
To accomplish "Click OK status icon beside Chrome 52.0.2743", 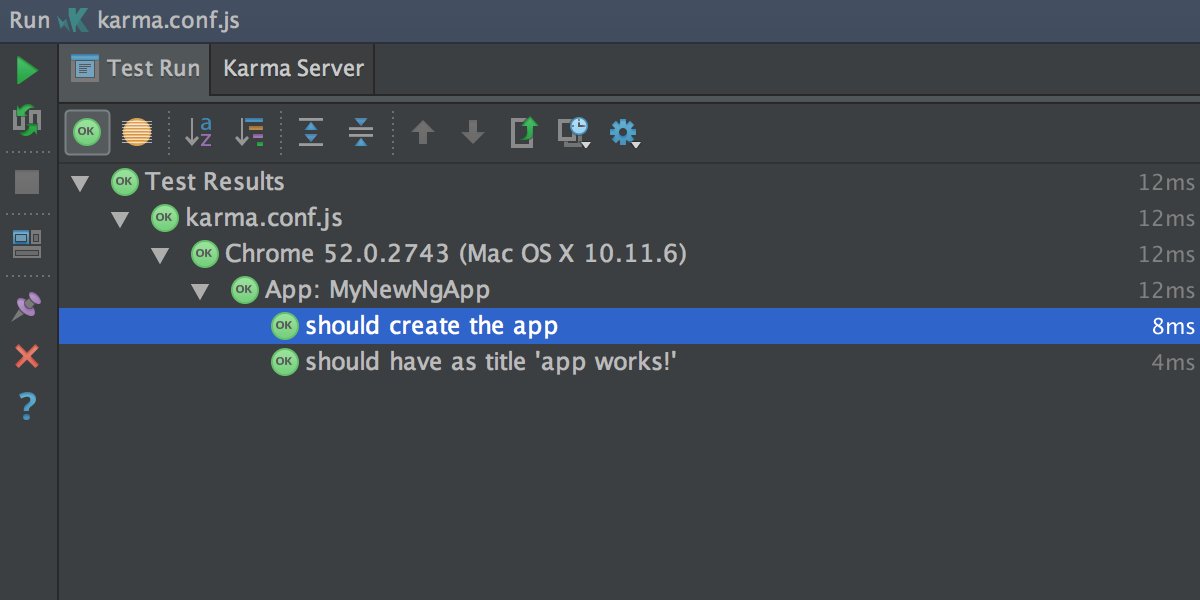I will (x=204, y=254).
